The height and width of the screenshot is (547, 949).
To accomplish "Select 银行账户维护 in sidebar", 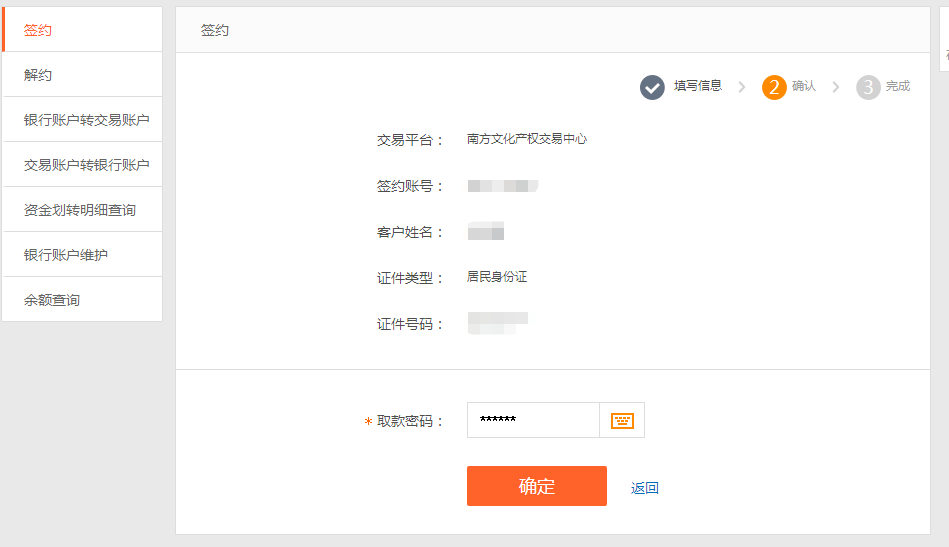I will [x=82, y=255].
